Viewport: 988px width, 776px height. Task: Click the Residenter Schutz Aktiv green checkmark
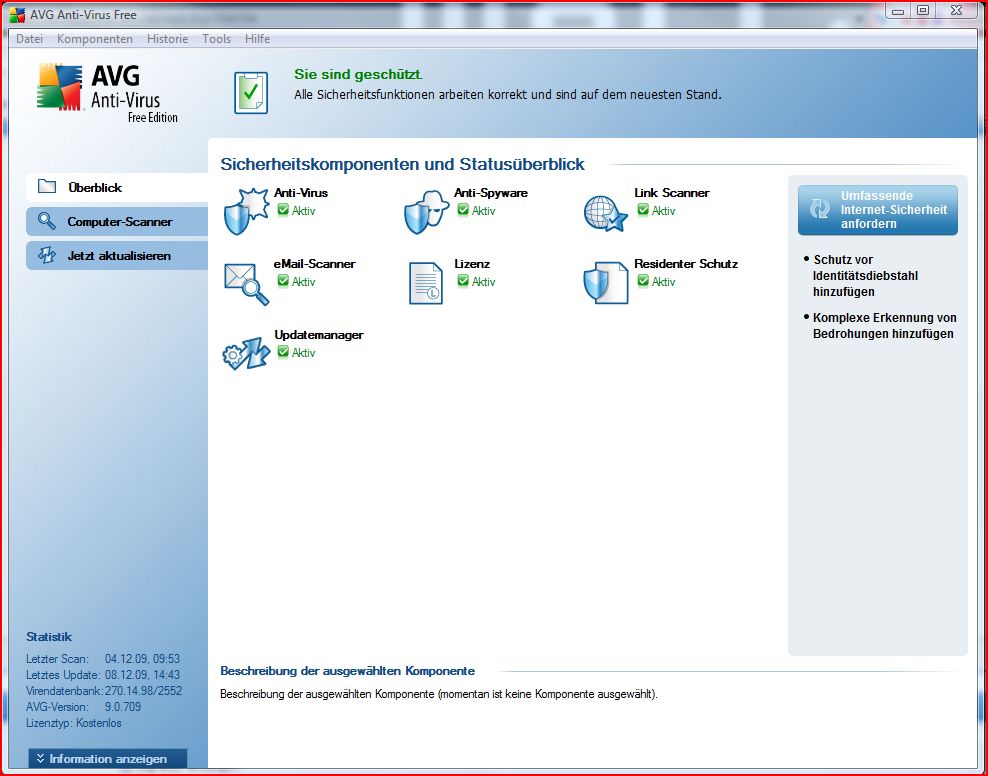pyautogui.click(x=643, y=281)
